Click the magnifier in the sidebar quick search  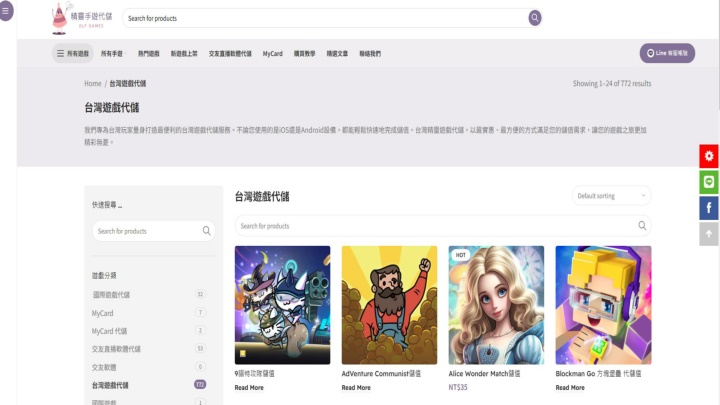click(x=207, y=231)
